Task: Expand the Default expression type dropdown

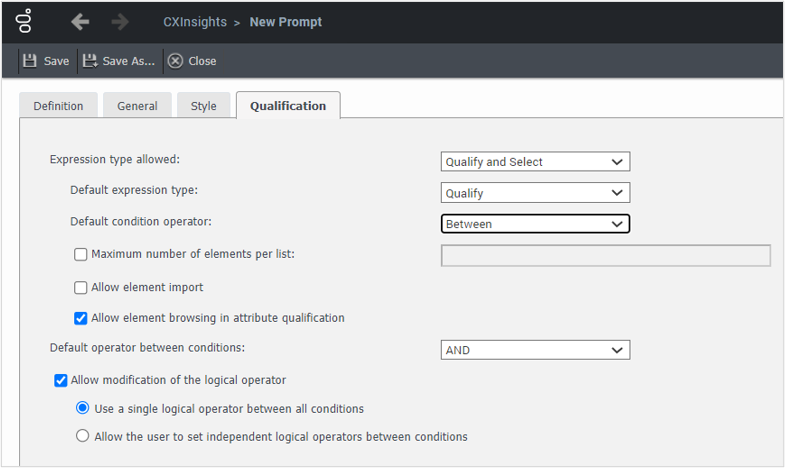Action: (x=535, y=193)
